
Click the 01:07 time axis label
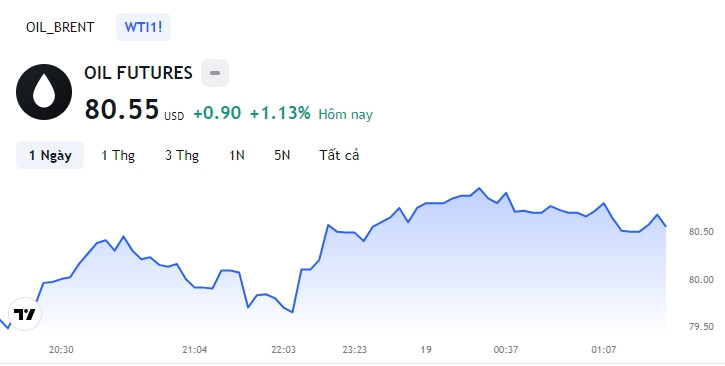click(x=604, y=350)
